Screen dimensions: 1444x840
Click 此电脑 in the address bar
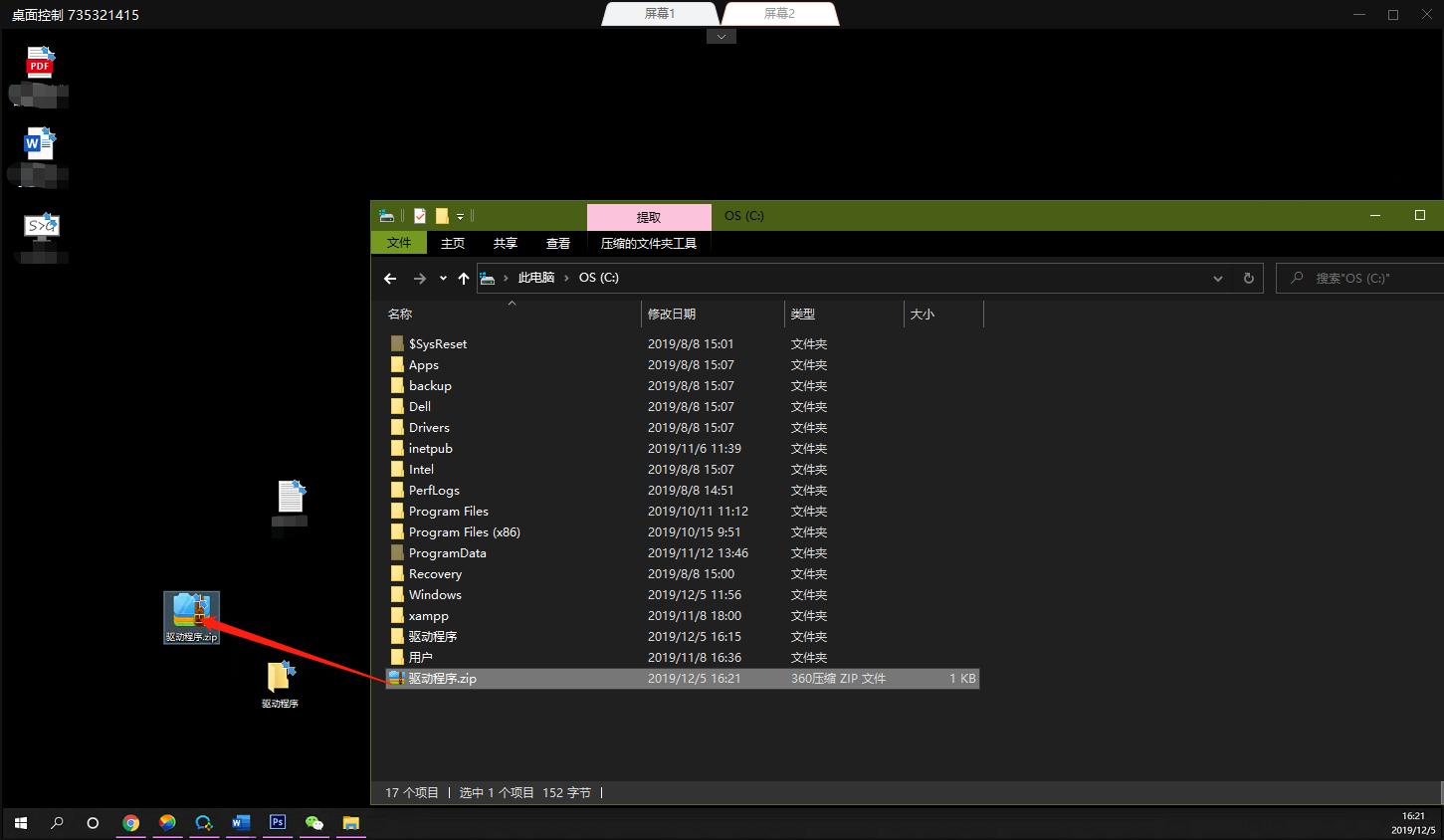pyautogui.click(x=536, y=278)
